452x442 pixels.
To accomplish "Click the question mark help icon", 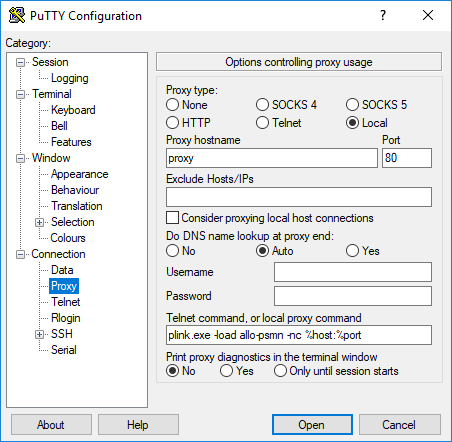I will point(383,15).
